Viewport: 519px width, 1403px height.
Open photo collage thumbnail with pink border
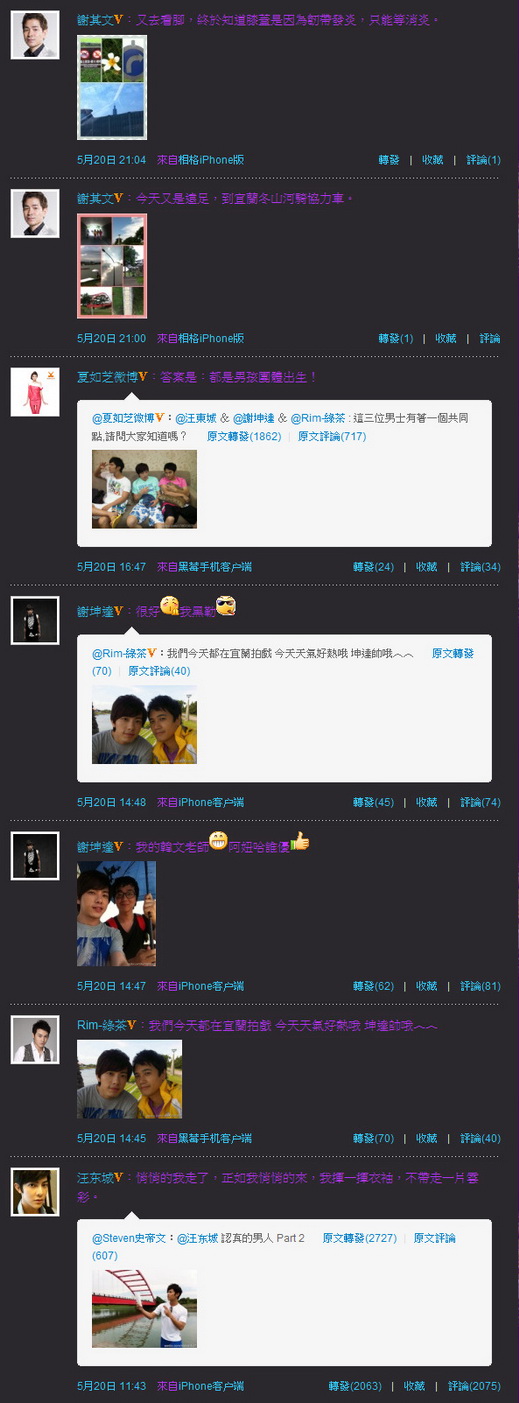coord(112,266)
